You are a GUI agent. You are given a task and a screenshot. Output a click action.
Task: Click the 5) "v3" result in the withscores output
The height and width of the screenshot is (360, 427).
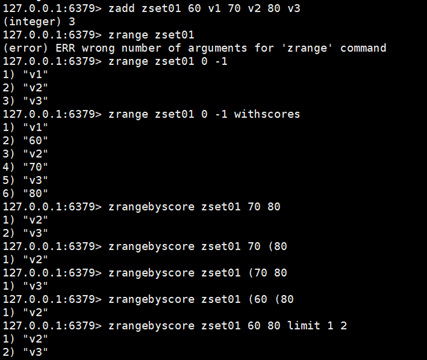tap(25, 180)
